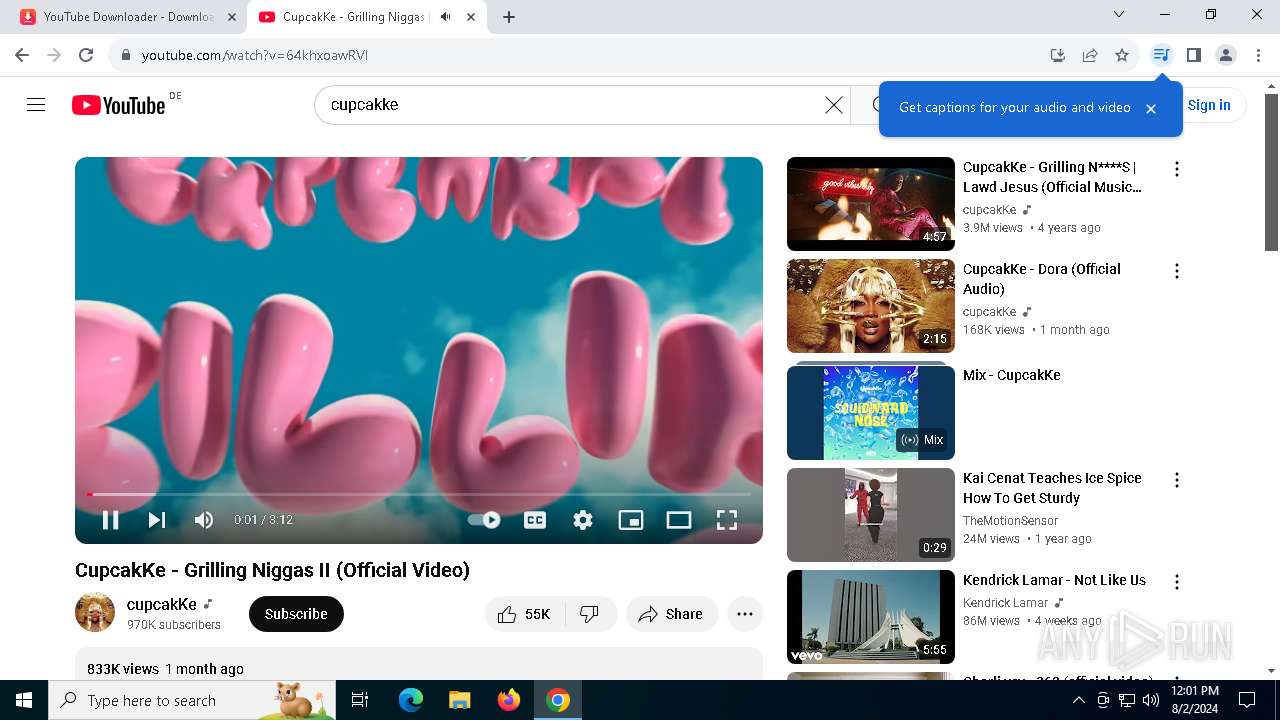The height and width of the screenshot is (720, 1280).
Task: Clear the search box text
Action: coord(833,105)
